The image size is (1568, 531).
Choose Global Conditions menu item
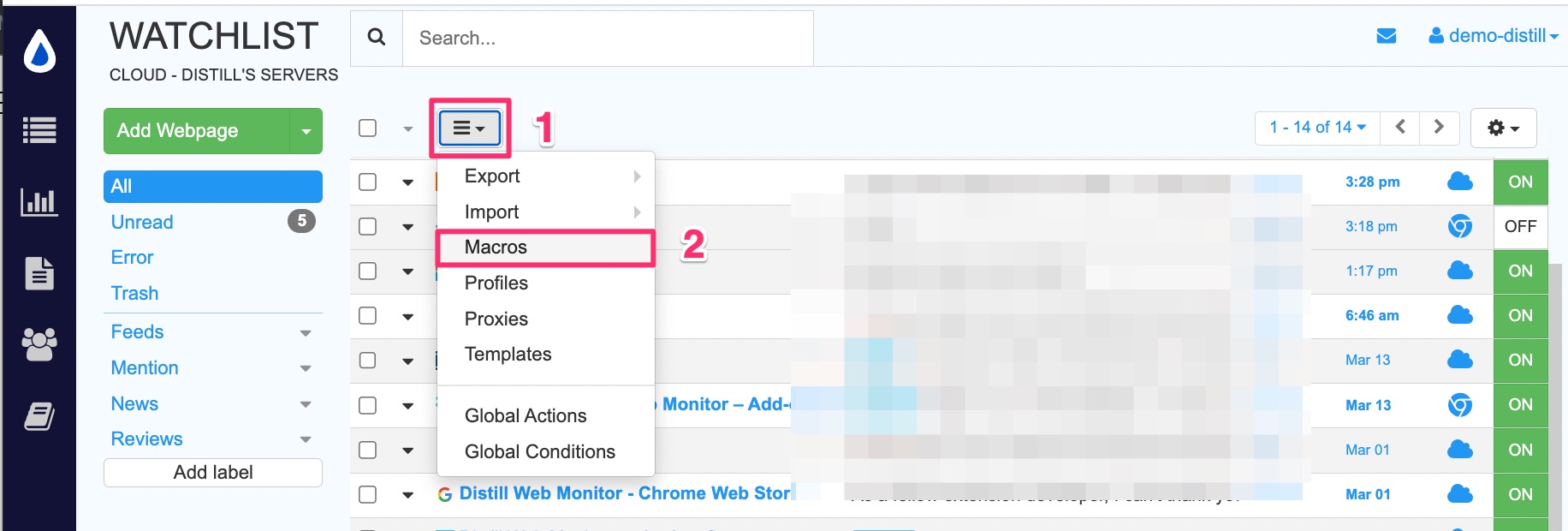coord(539,451)
